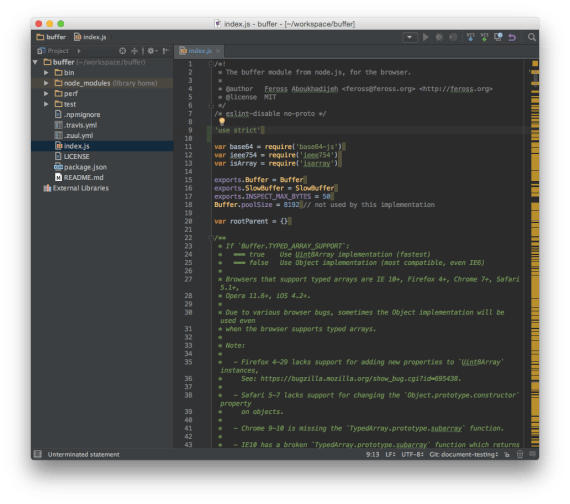The width and height of the screenshot is (570, 504).
Task: Click the index.js breadcrumb in navigation bar
Action: 90,37
